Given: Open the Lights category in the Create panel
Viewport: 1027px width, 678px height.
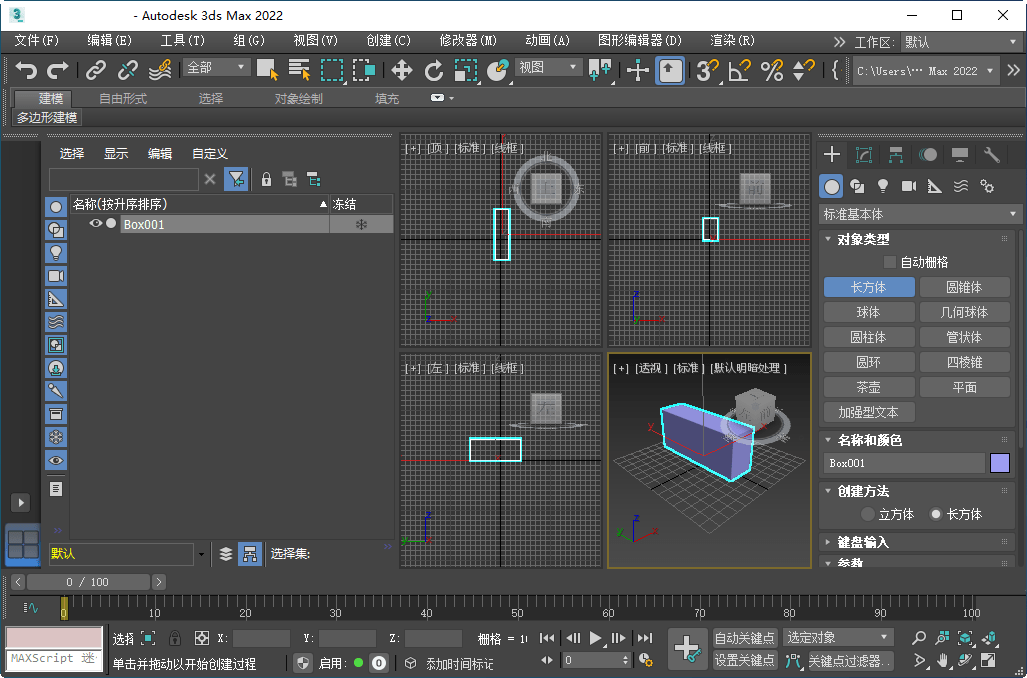Looking at the screenshot, I should pos(884,186).
